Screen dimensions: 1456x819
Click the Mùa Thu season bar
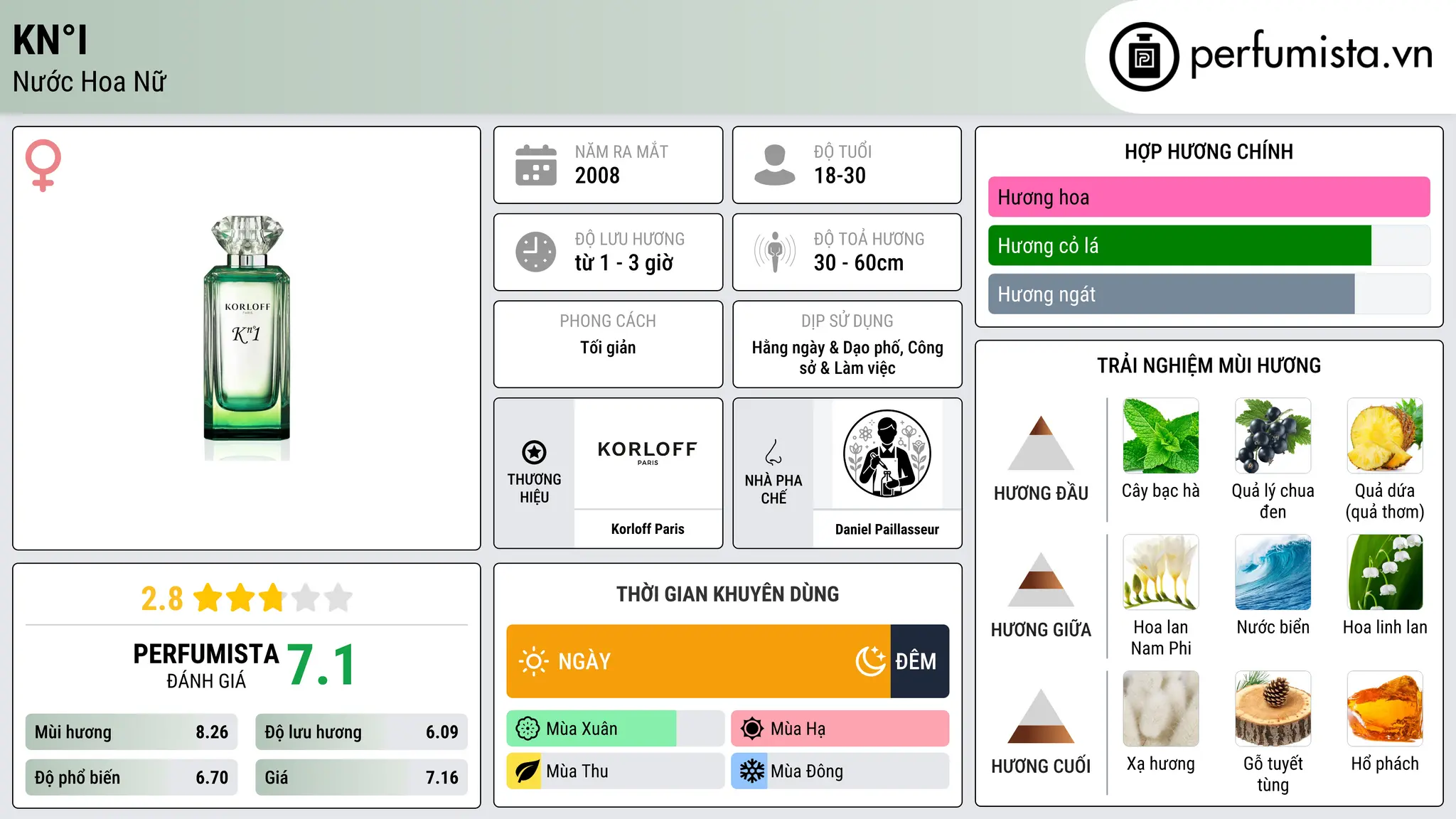coord(615,771)
